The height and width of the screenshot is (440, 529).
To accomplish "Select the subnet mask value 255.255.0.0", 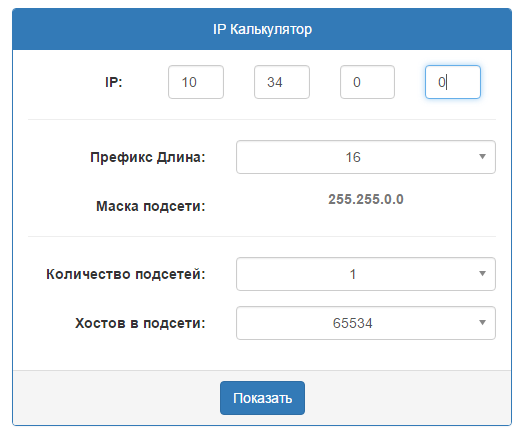I will tap(366, 199).
